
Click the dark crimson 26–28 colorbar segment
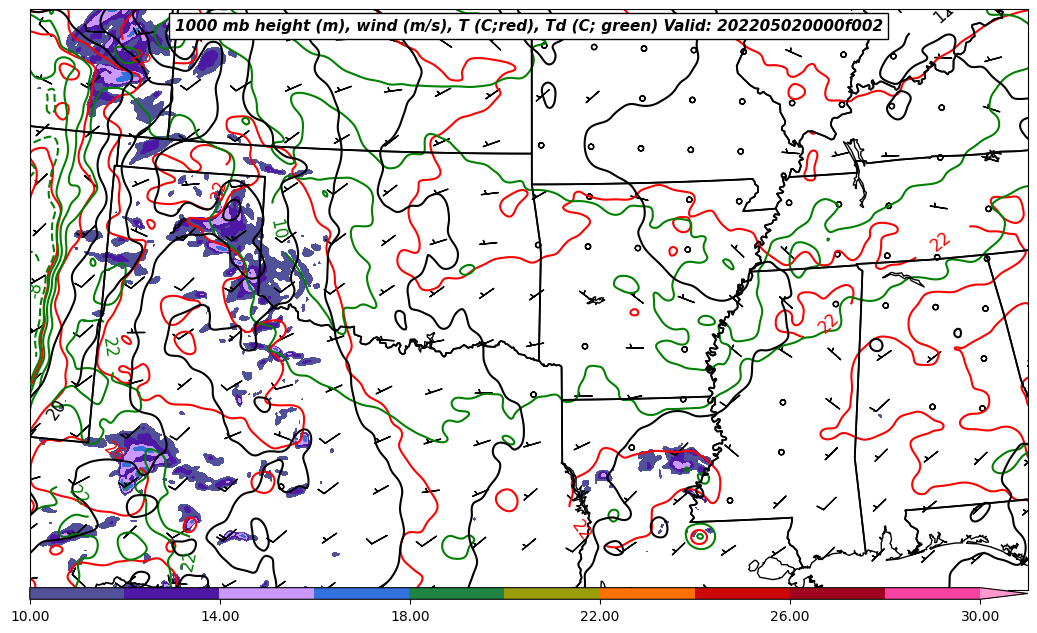[837, 593]
